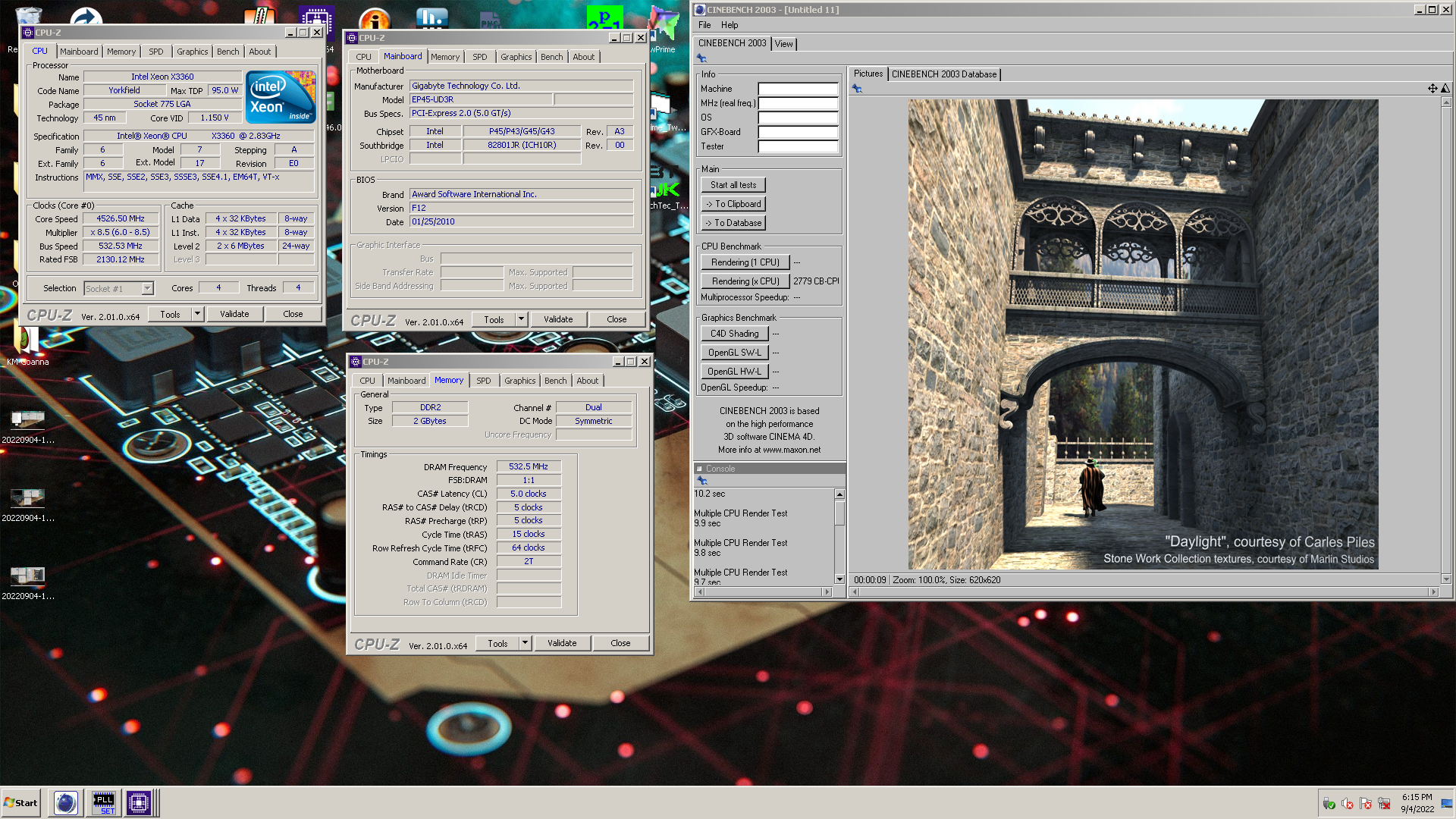Click the To Clipboard button
1456x819 pixels.
click(733, 204)
